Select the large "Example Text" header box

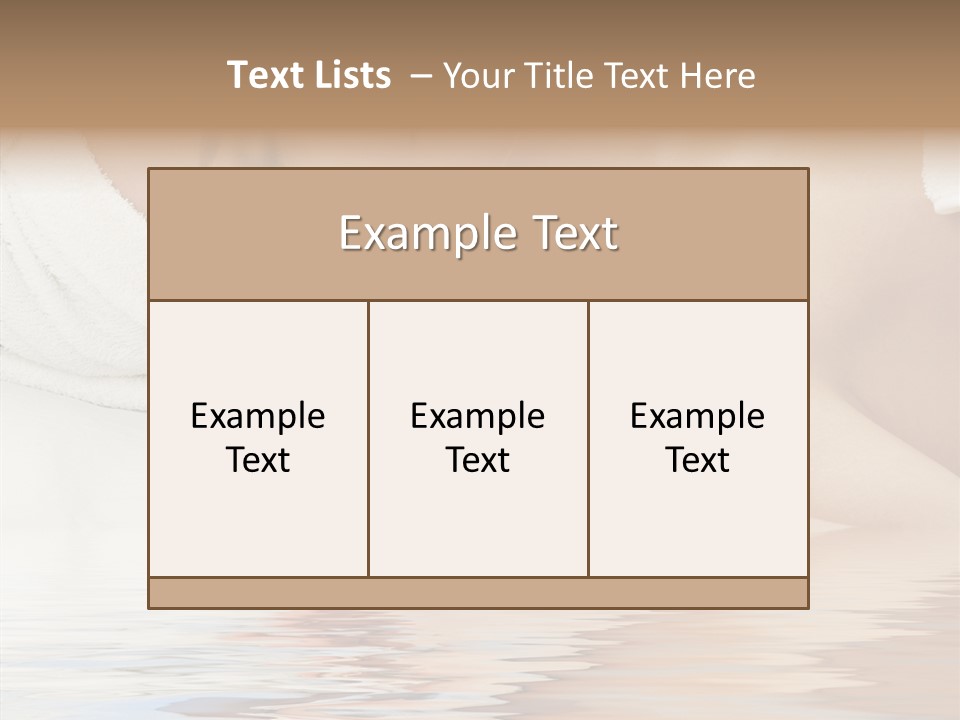tap(478, 234)
